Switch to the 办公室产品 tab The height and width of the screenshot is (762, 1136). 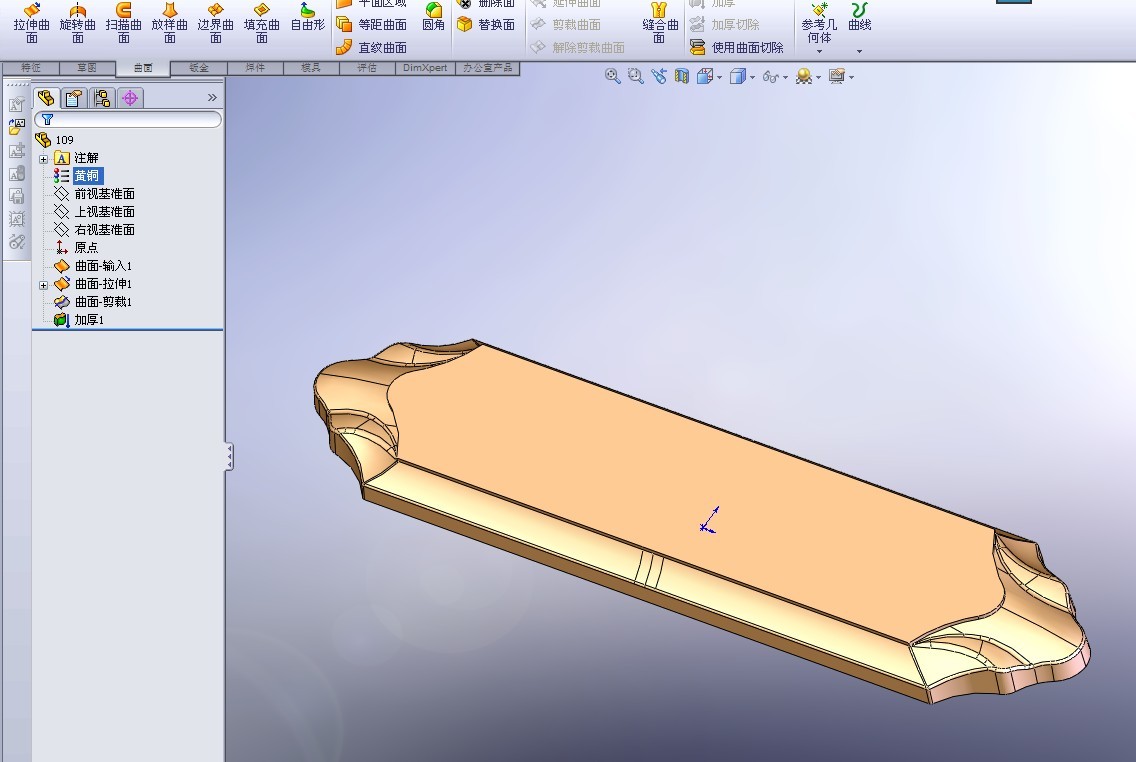pyautogui.click(x=488, y=68)
